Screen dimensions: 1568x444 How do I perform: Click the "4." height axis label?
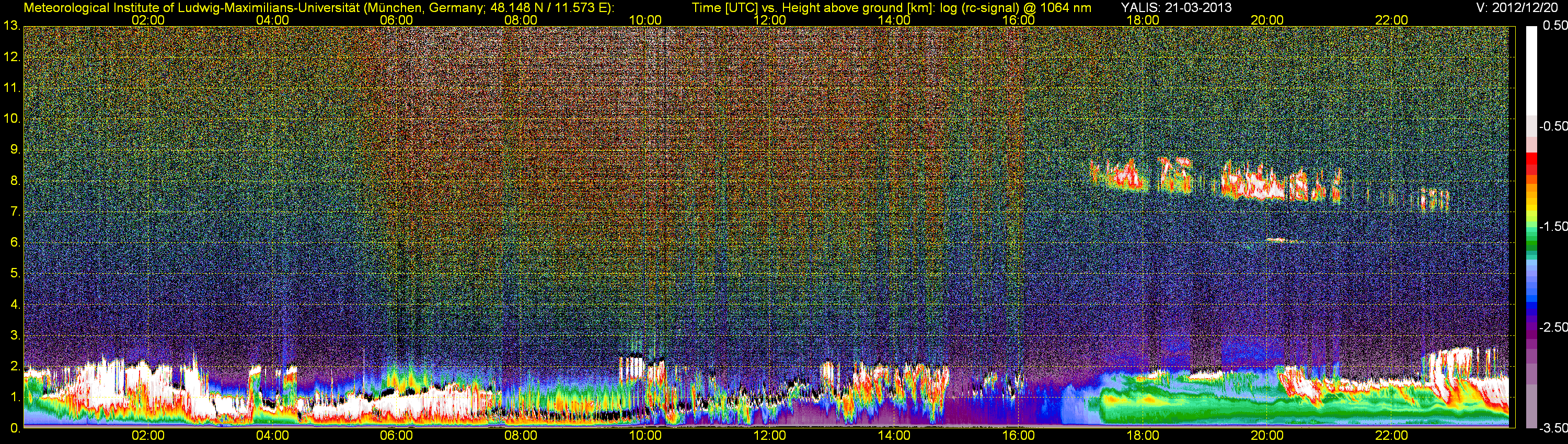(x=15, y=305)
